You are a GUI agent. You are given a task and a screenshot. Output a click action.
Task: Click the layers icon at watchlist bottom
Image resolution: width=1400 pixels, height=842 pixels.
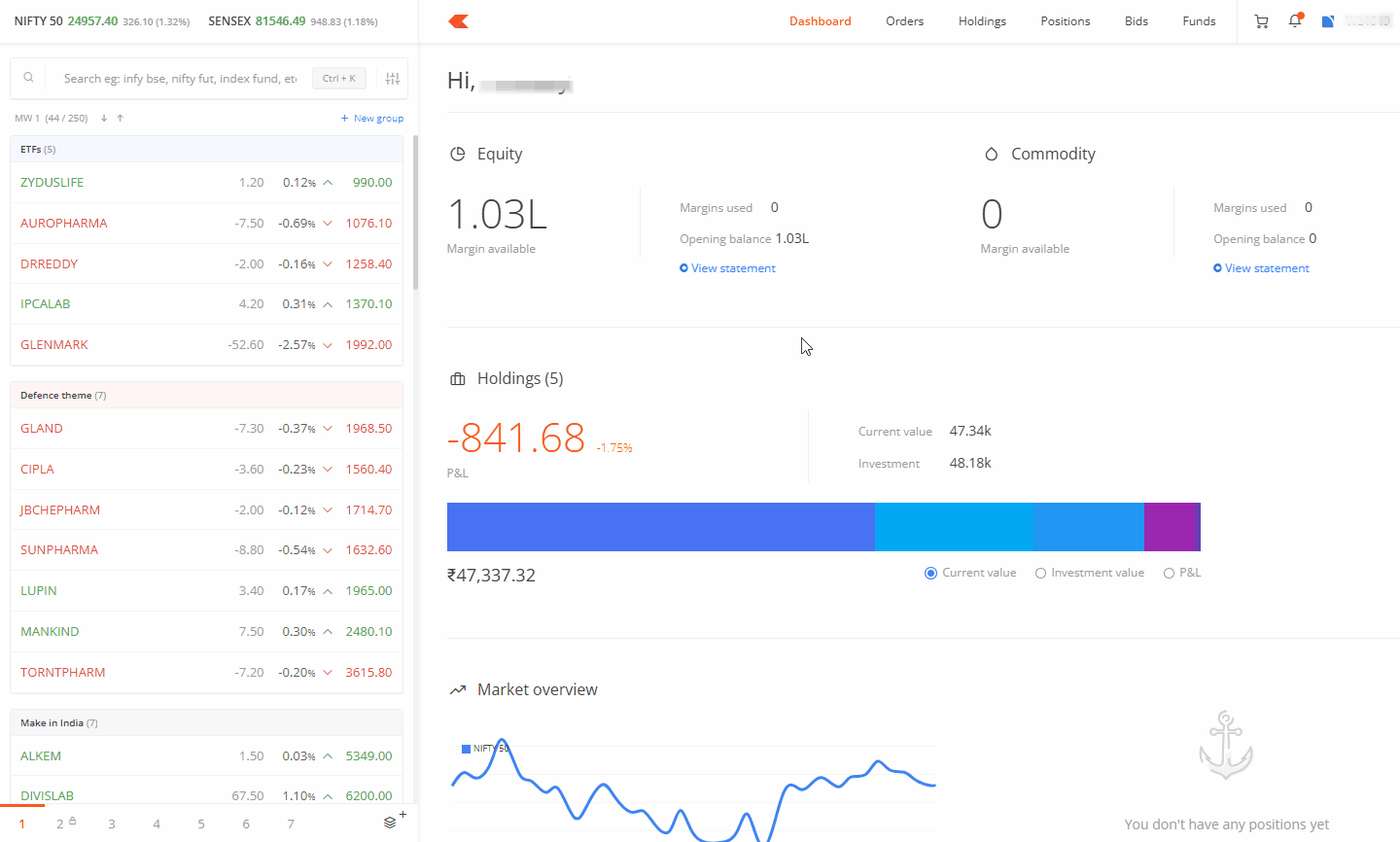390,823
